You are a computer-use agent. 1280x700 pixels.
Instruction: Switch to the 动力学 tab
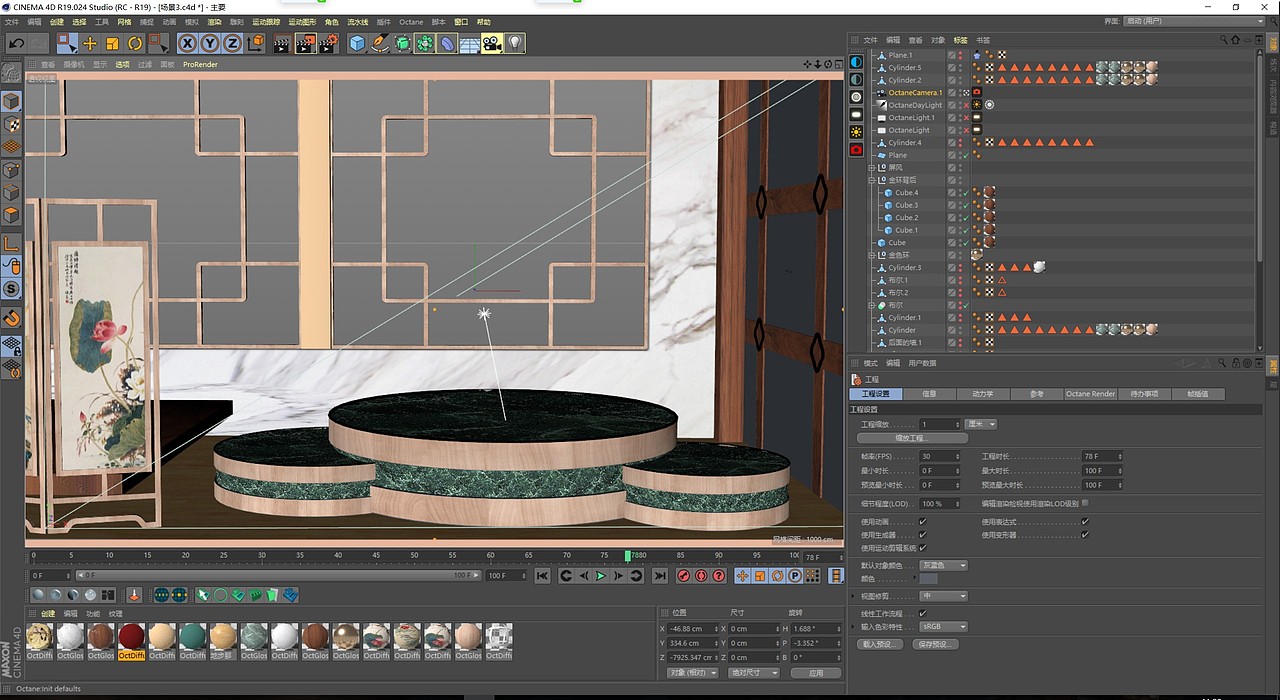983,394
